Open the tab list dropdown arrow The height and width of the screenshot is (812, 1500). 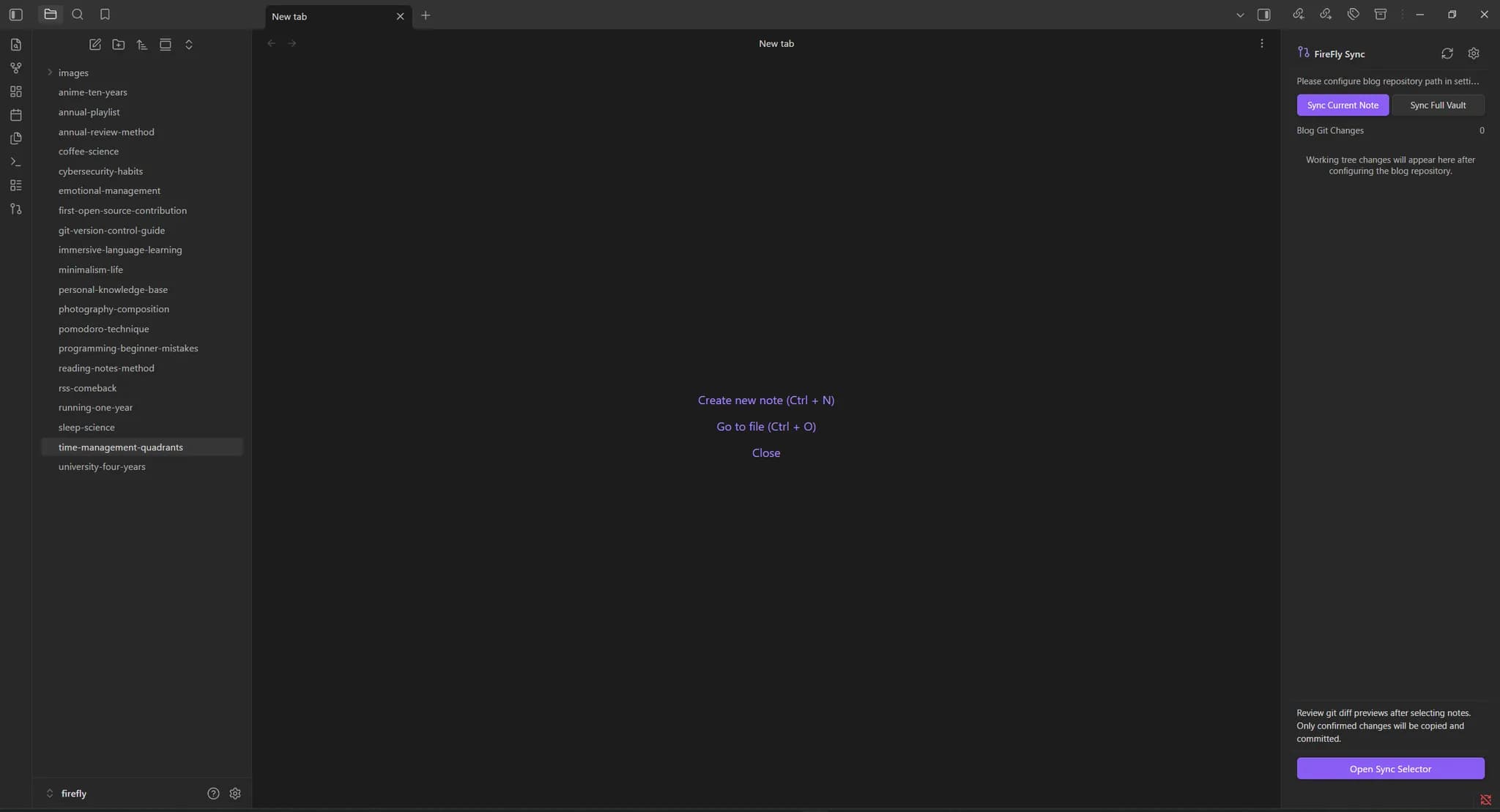(1239, 15)
